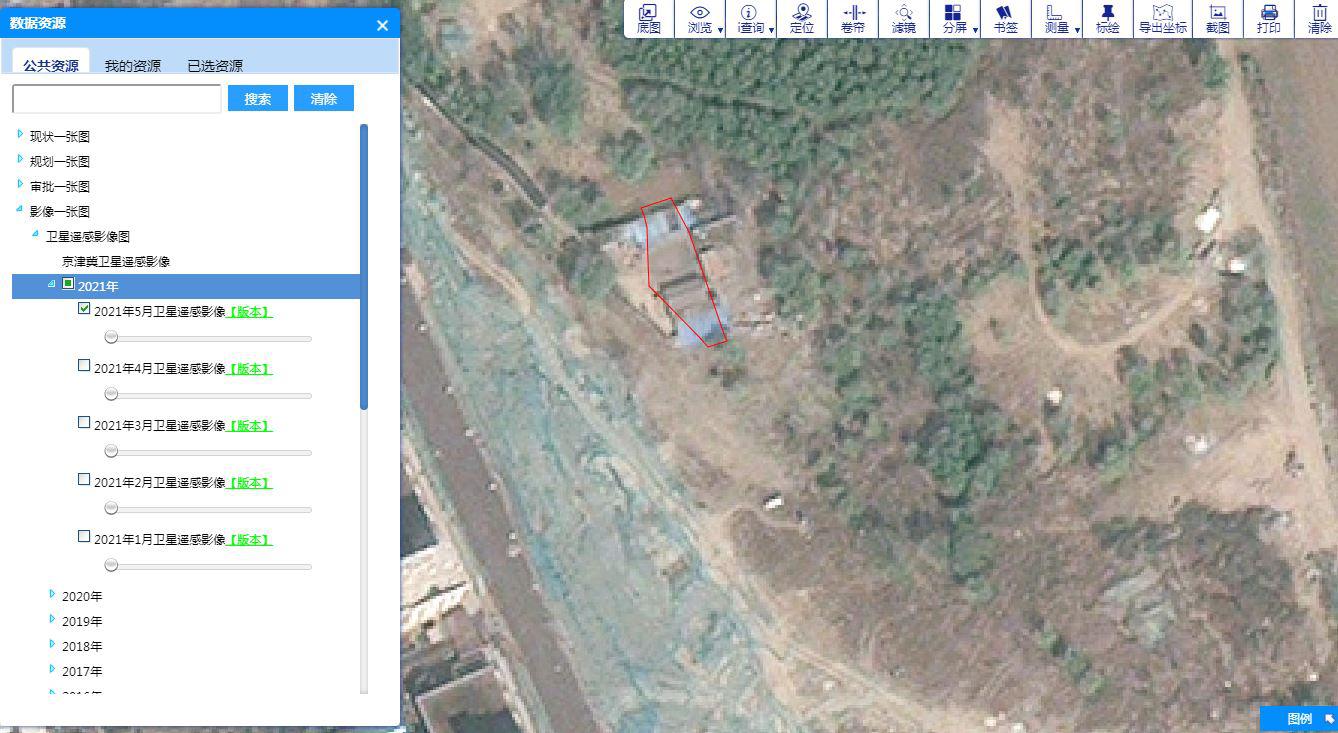This screenshot has width=1338, height=733.
Task: Activate the 标绘 pin marking tool
Action: [1107, 19]
